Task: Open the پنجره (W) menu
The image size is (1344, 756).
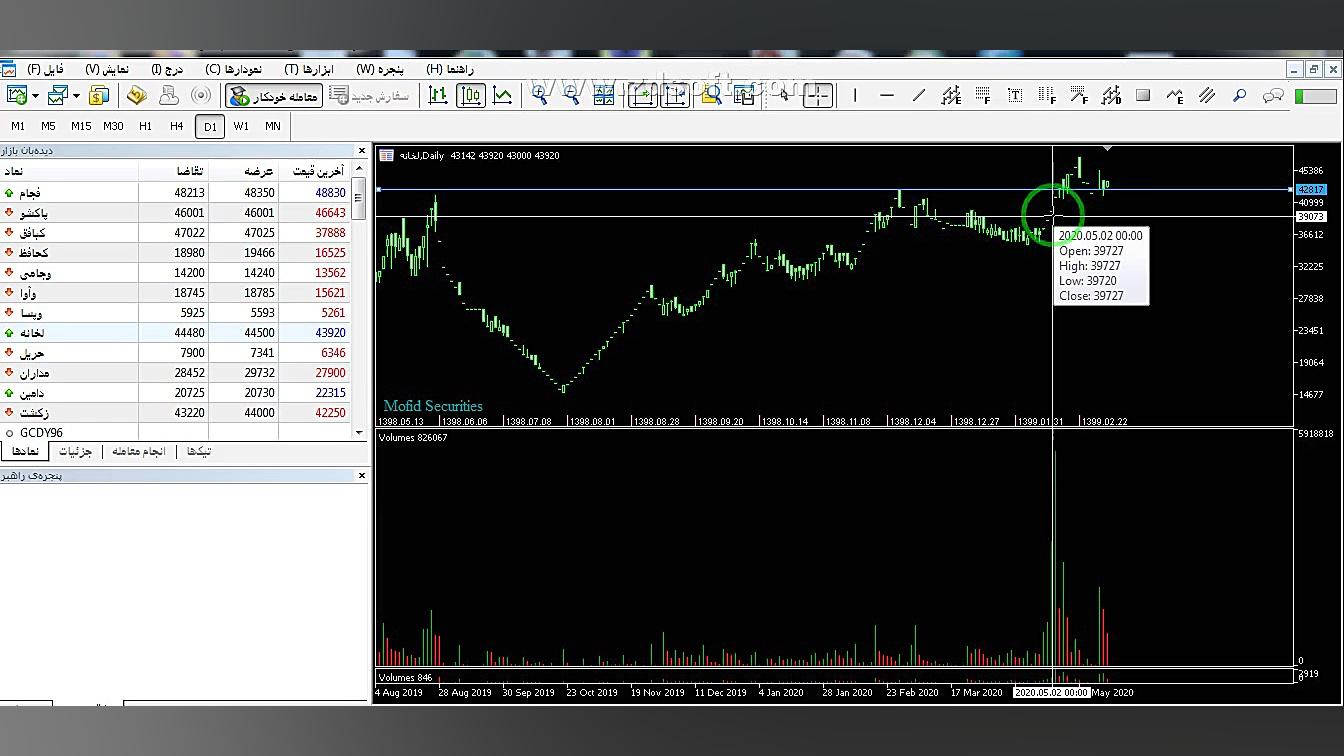Action: (x=380, y=69)
